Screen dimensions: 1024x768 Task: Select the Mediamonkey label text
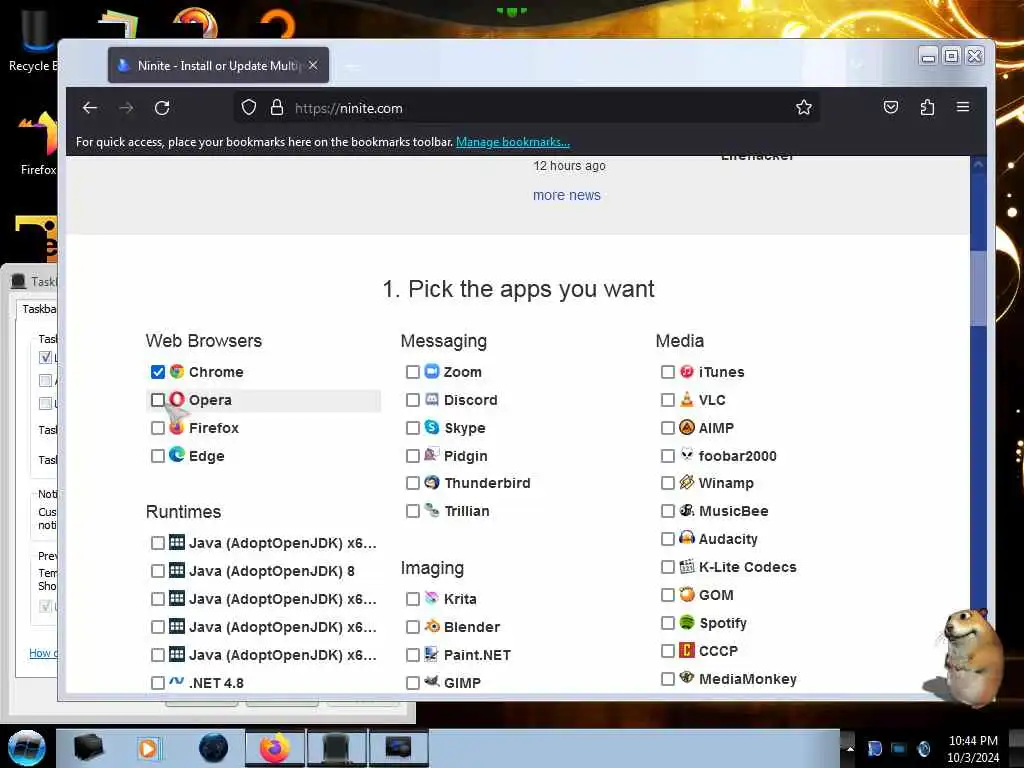click(x=748, y=679)
